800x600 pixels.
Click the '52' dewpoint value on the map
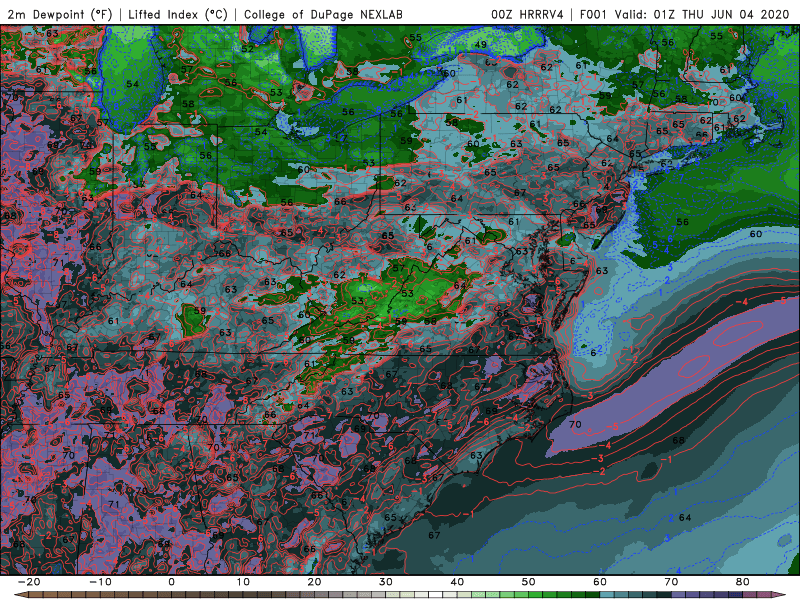(x=247, y=49)
